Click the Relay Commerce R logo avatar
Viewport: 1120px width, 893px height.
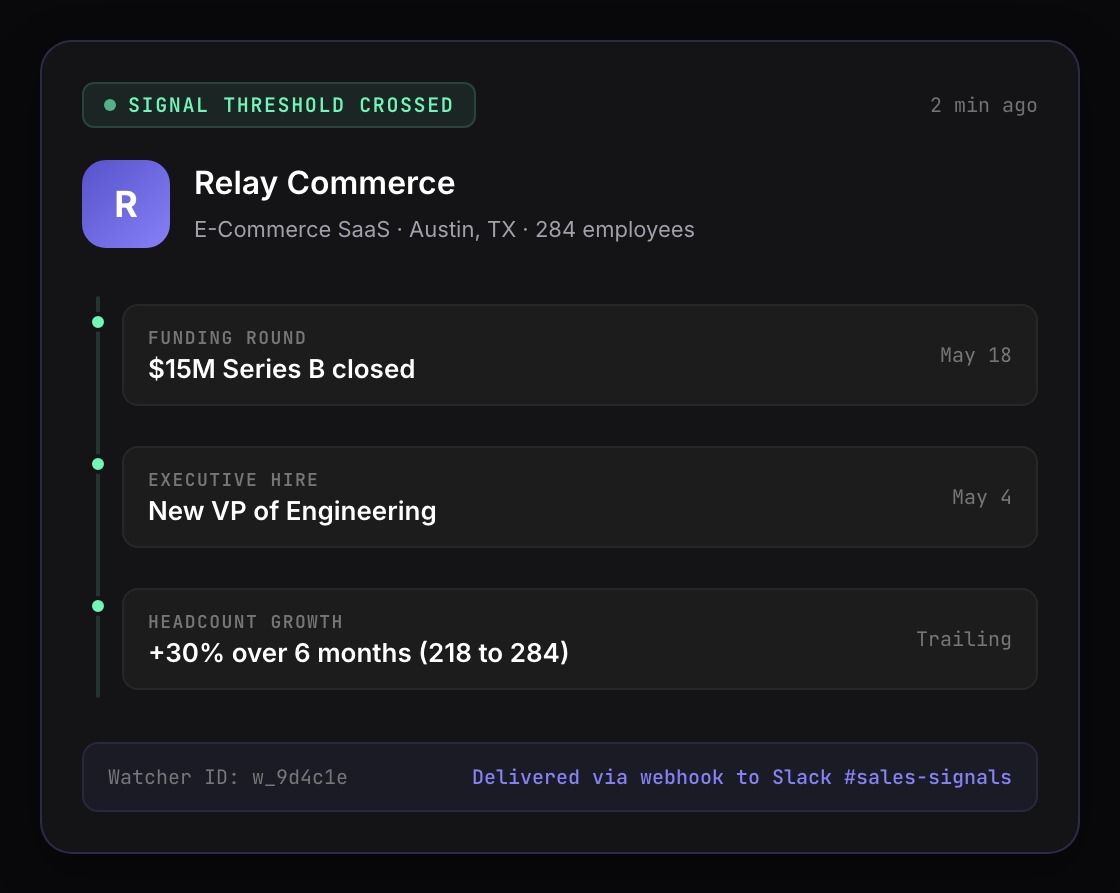click(x=126, y=204)
